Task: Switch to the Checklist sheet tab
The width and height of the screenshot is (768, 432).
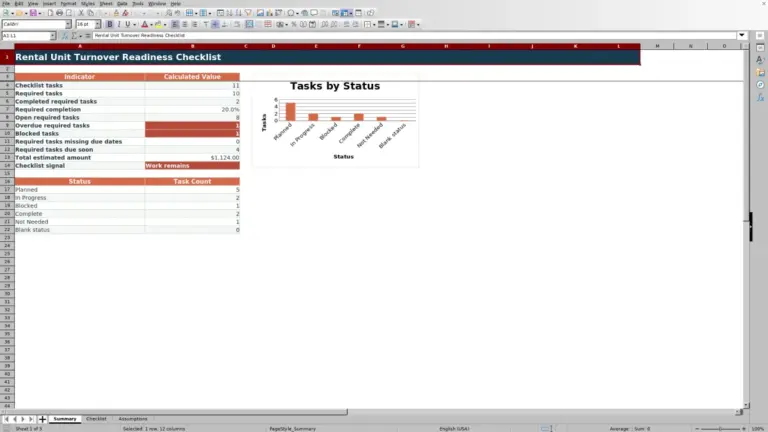Action: [96, 419]
